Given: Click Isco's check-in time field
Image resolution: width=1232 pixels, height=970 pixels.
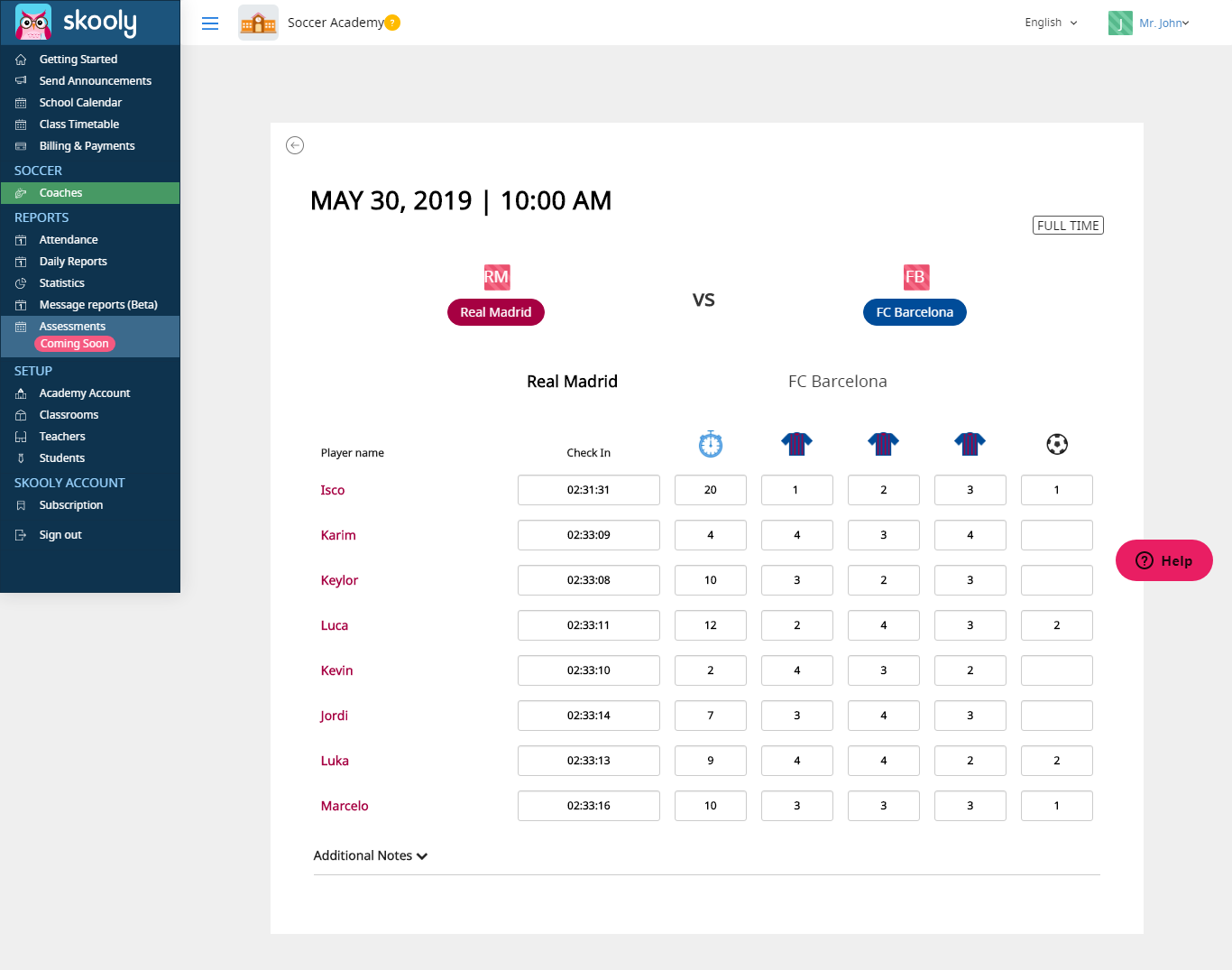Looking at the screenshot, I should click(x=589, y=490).
